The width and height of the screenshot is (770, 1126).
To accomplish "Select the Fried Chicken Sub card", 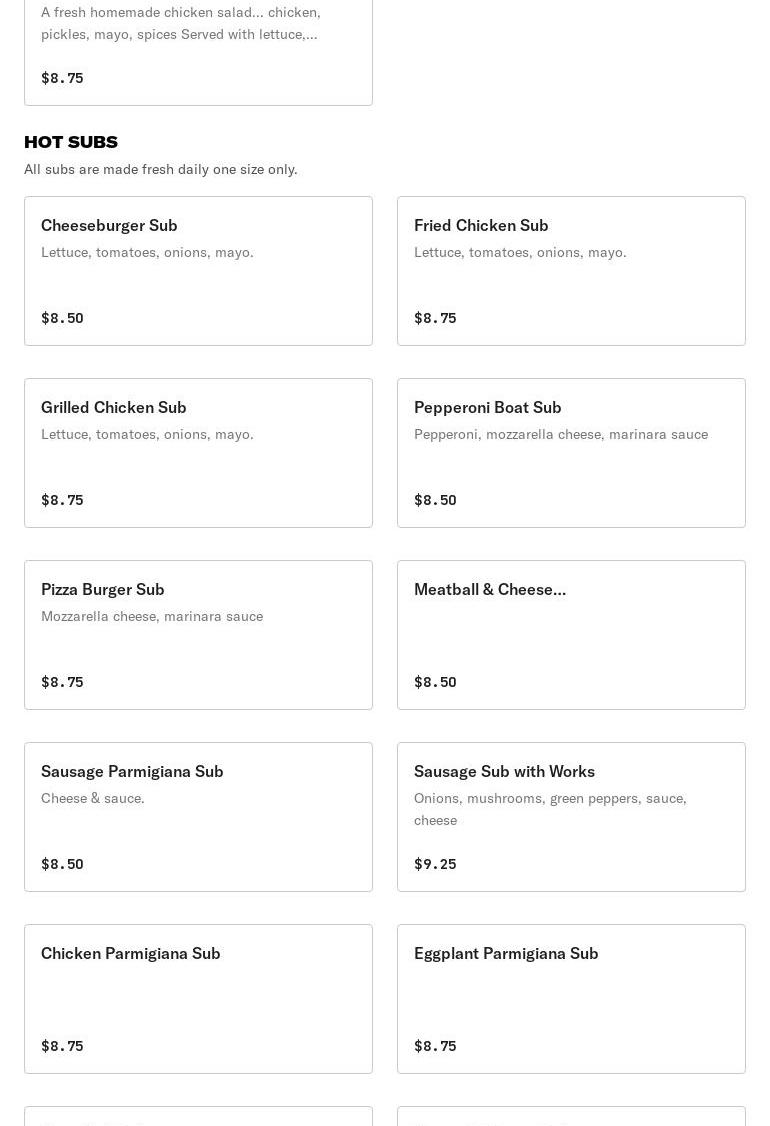I will (571, 270).
